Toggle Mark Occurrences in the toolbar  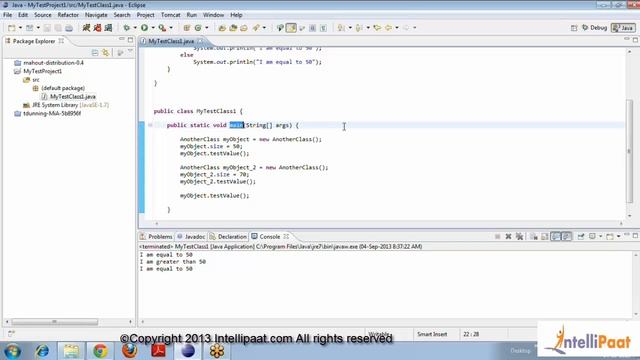point(291,28)
